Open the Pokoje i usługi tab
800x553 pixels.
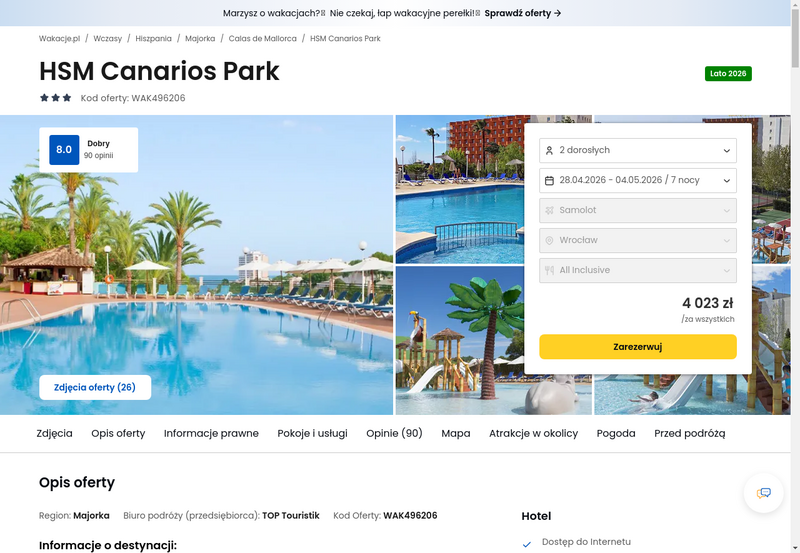tap(312, 433)
